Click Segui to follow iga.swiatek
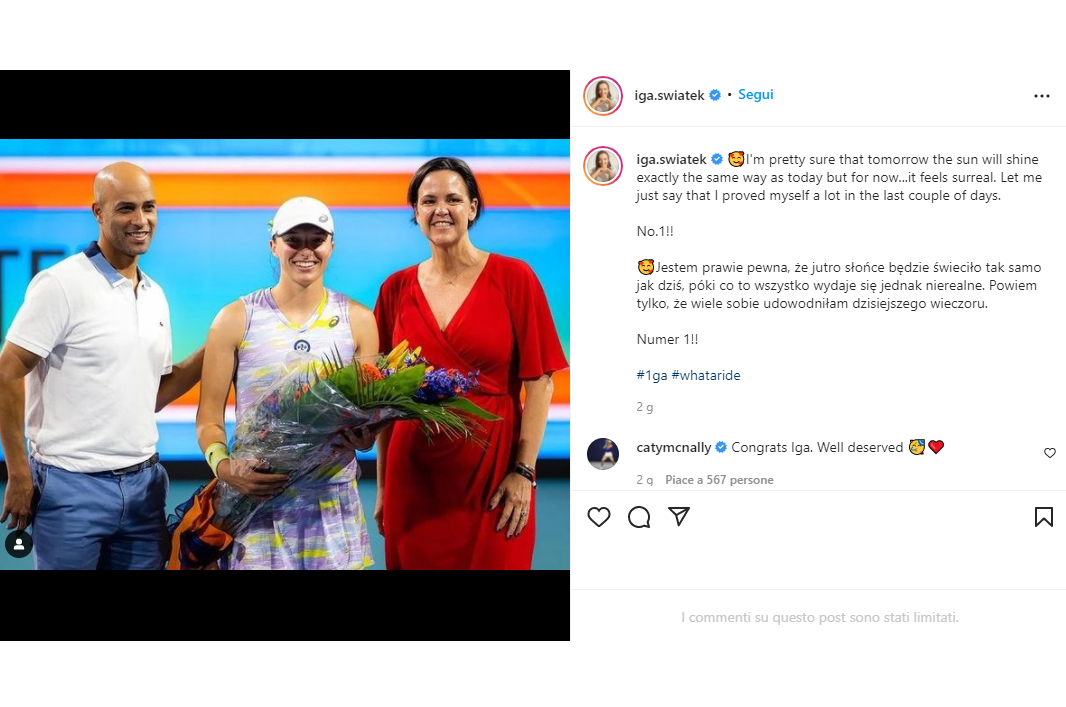 [755, 94]
